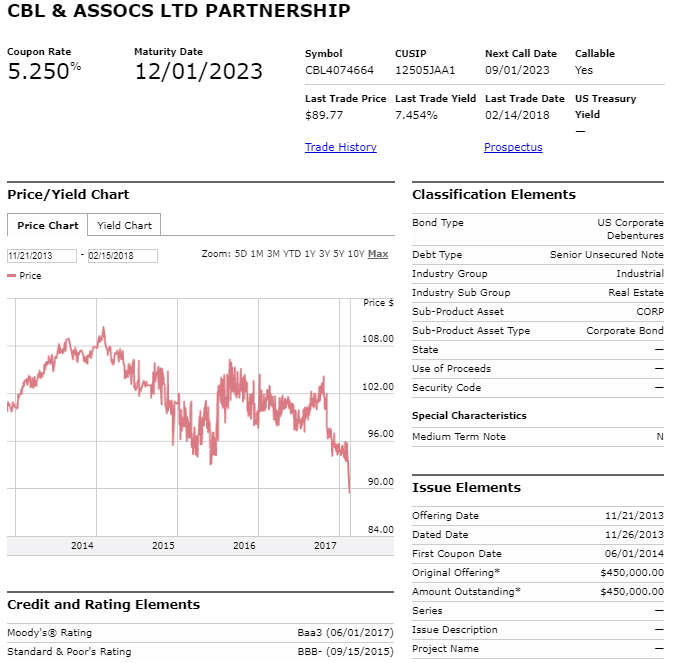Click the last trade price $89.77

(324, 115)
